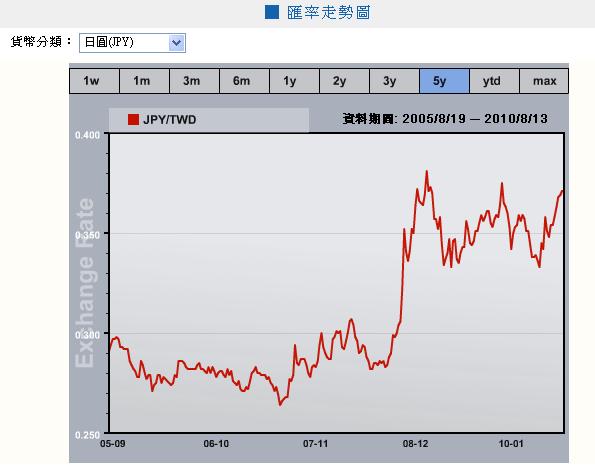The image size is (595, 469).
Task: Click the 0.300 axis label
Action: 87,335
